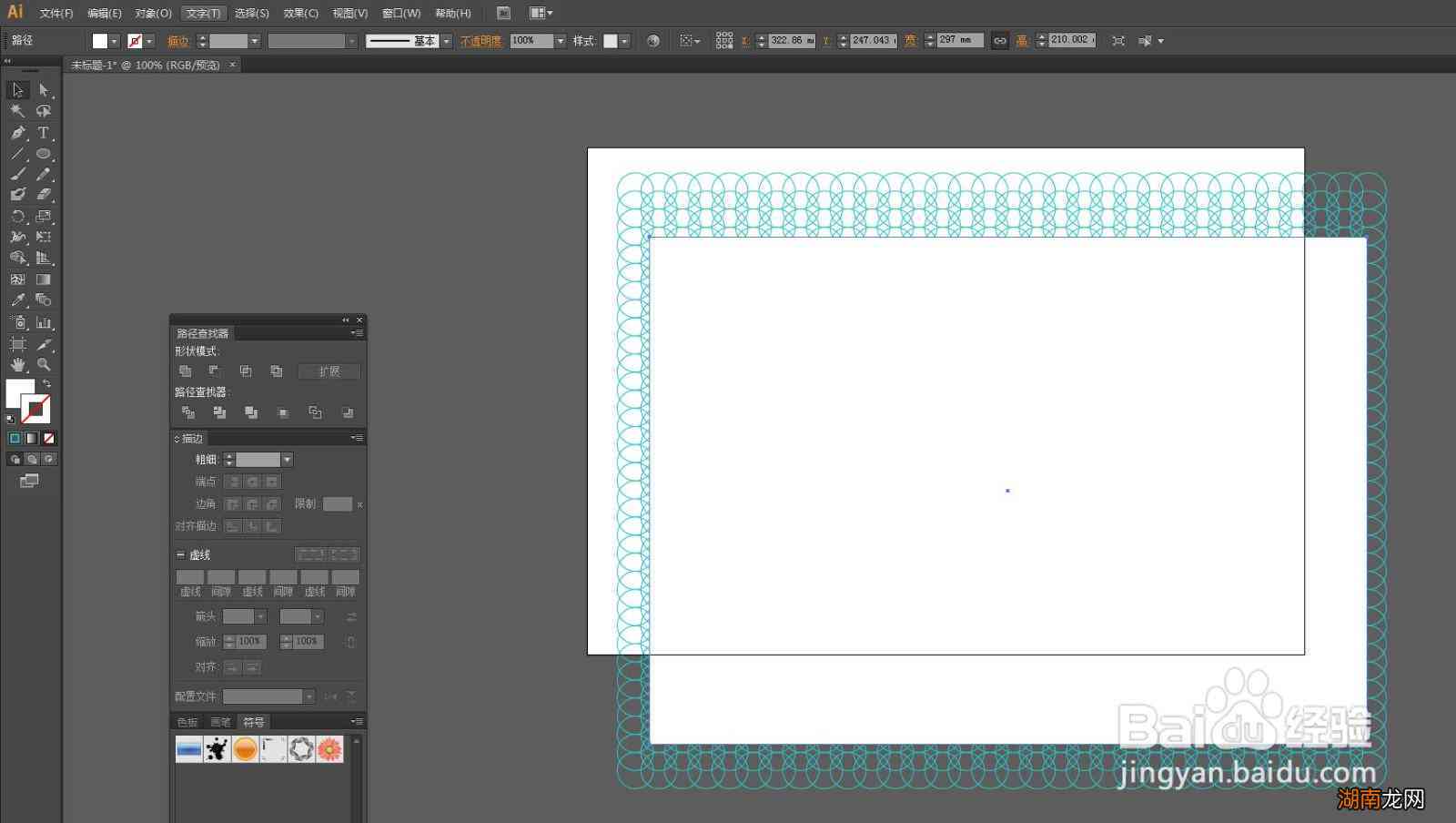
Task: Select the Rotate tool
Action: (17, 217)
